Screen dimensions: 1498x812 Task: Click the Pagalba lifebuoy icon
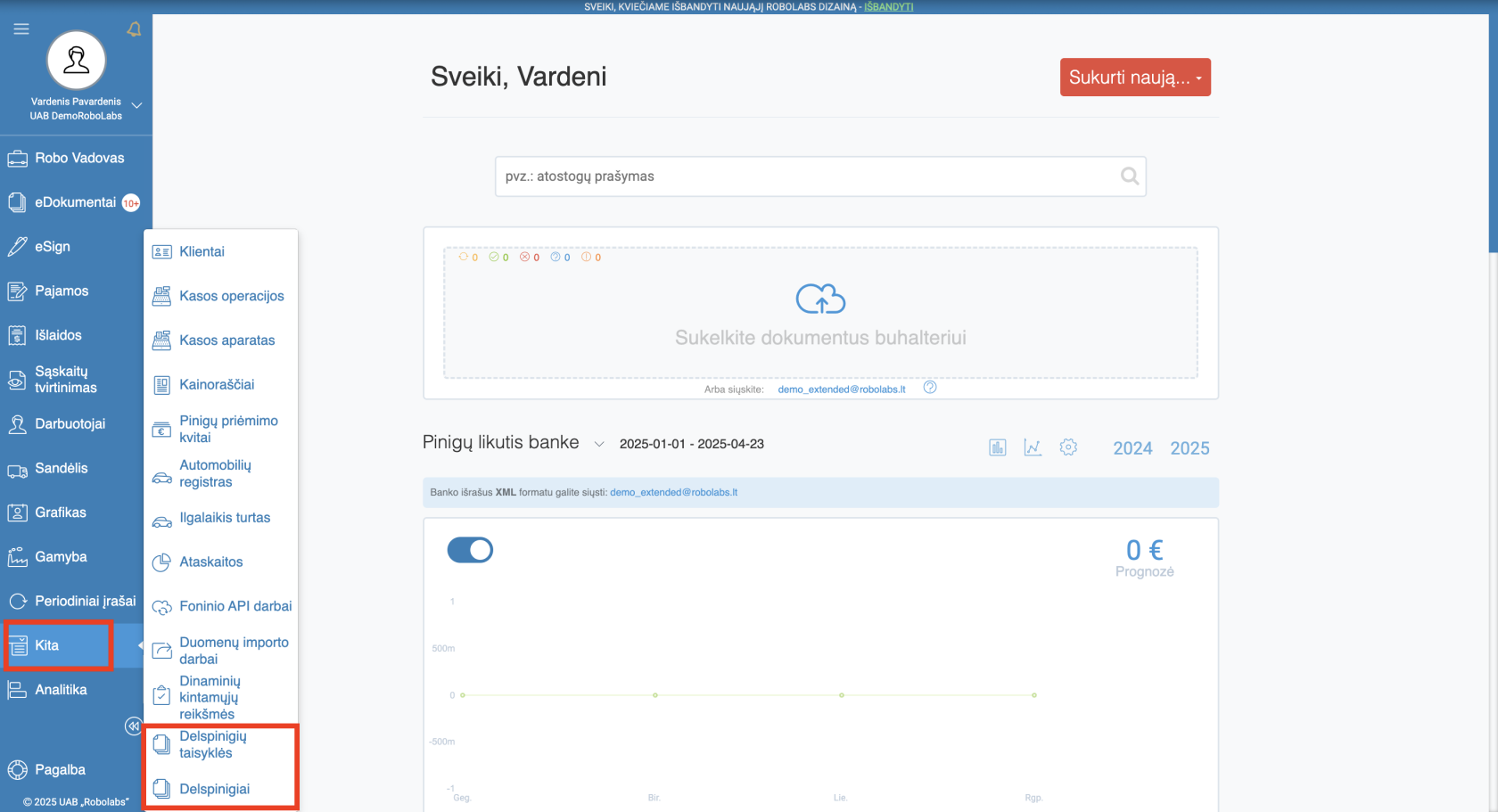click(x=18, y=770)
